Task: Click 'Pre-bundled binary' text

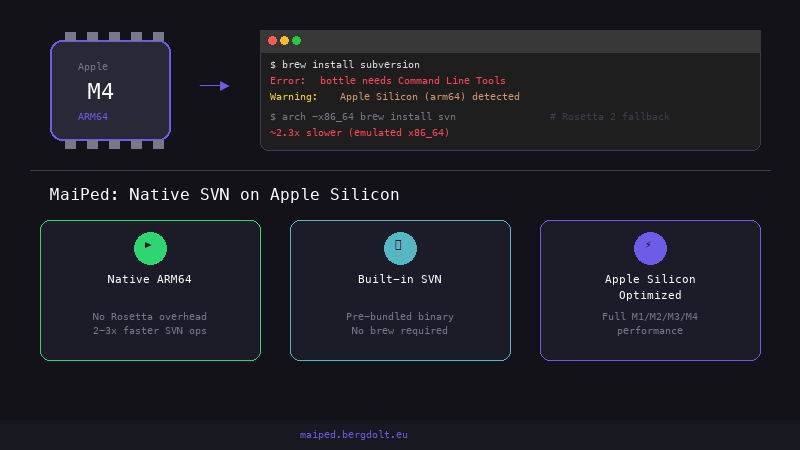Action: [400, 316]
